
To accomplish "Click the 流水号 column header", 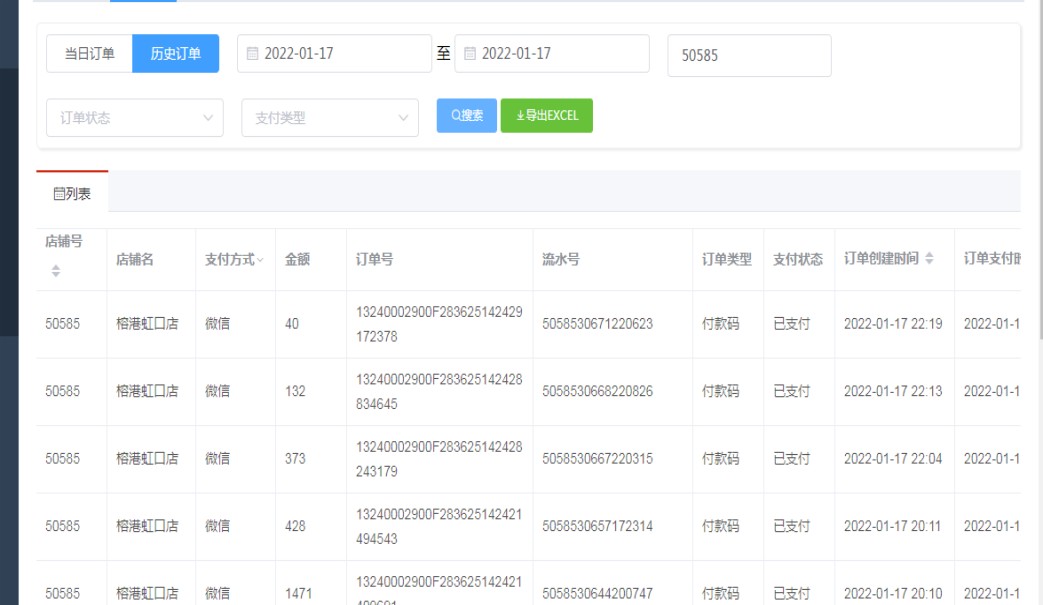I will (x=561, y=260).
